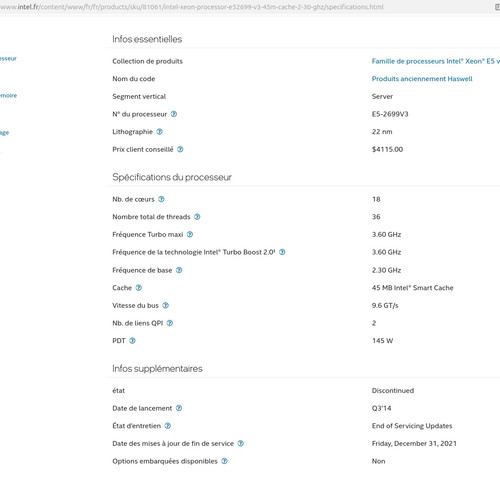Click the Spécifications du processeur heading
This screenshot has height=482, width=500.
[172, 177]
